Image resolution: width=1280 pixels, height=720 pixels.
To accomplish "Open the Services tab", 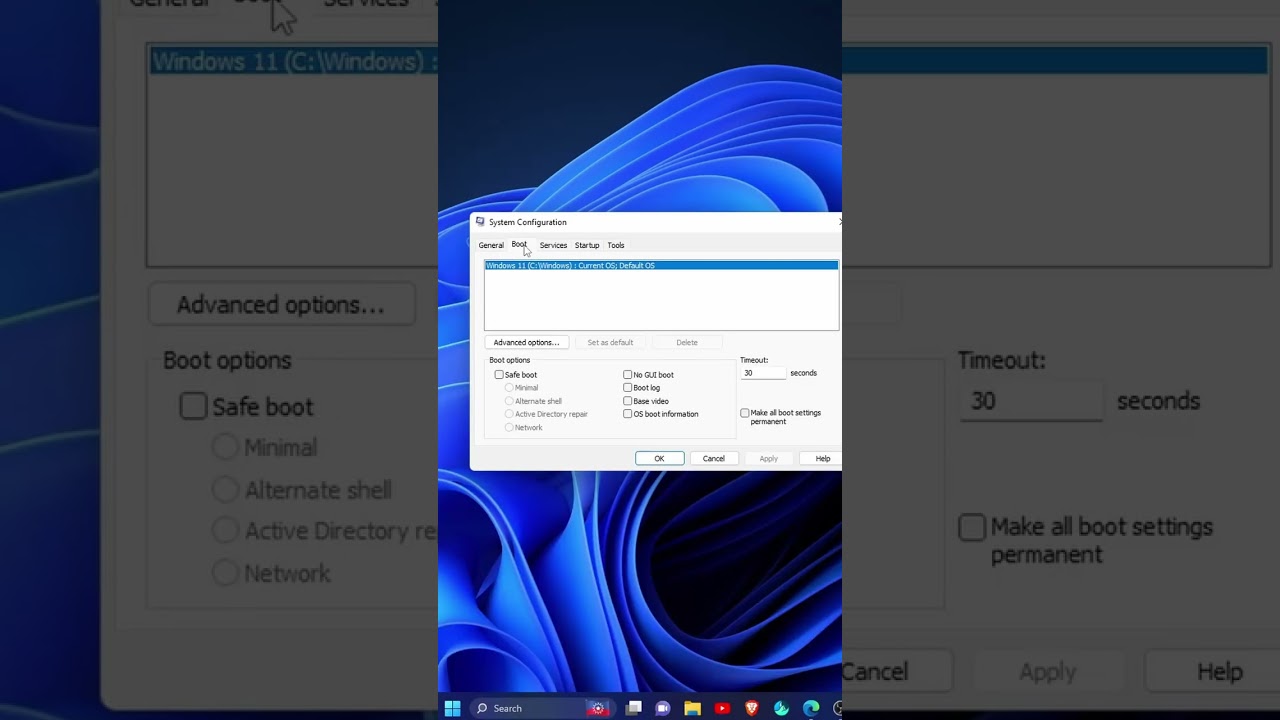I will coord(553,245).
